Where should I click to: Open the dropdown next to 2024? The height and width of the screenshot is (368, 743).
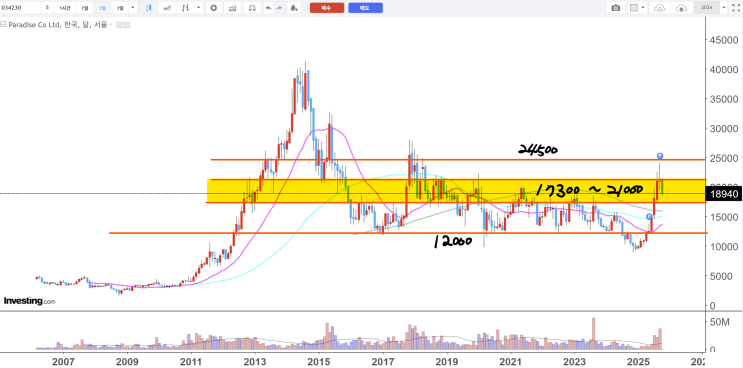[724, 8]
